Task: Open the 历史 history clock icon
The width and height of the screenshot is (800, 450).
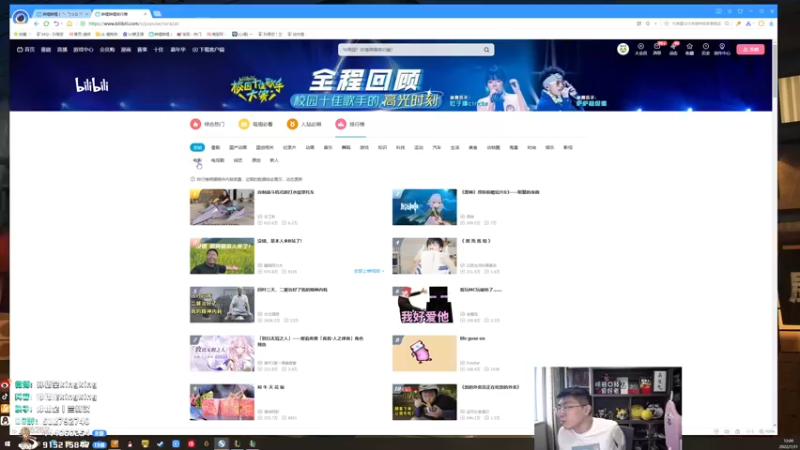Action: pos(706,49)
